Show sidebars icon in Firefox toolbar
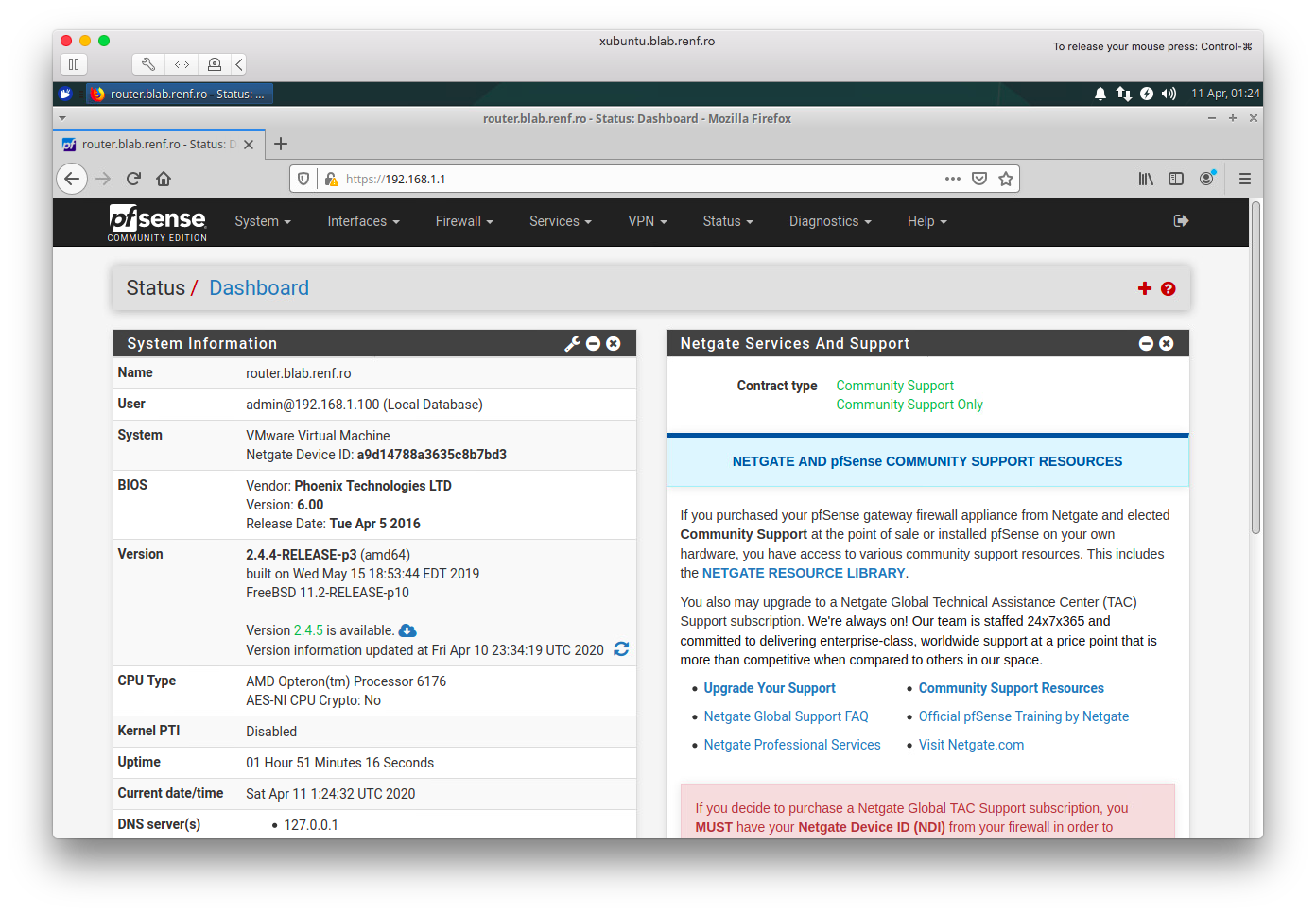The width and height of the screenshot is (1316, 914). pyautogui.click(x=1176, y=179)
